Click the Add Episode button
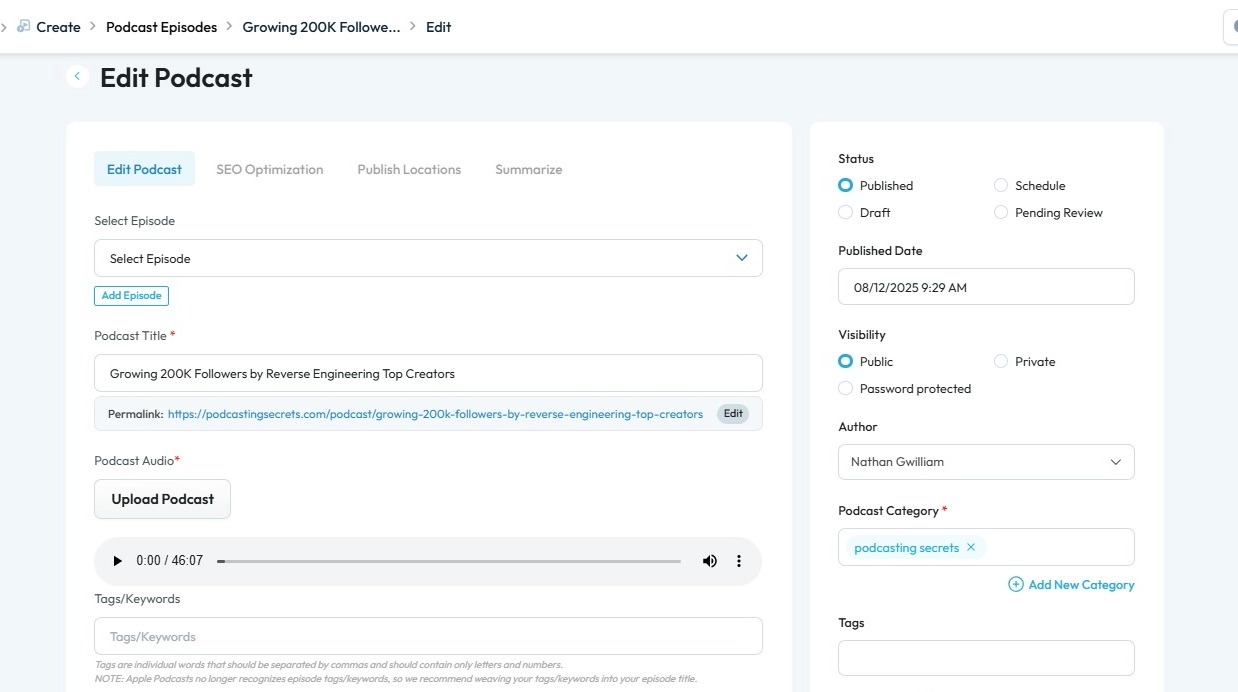The width and height of the screenshot is (1238, 692). click(131, 296)
